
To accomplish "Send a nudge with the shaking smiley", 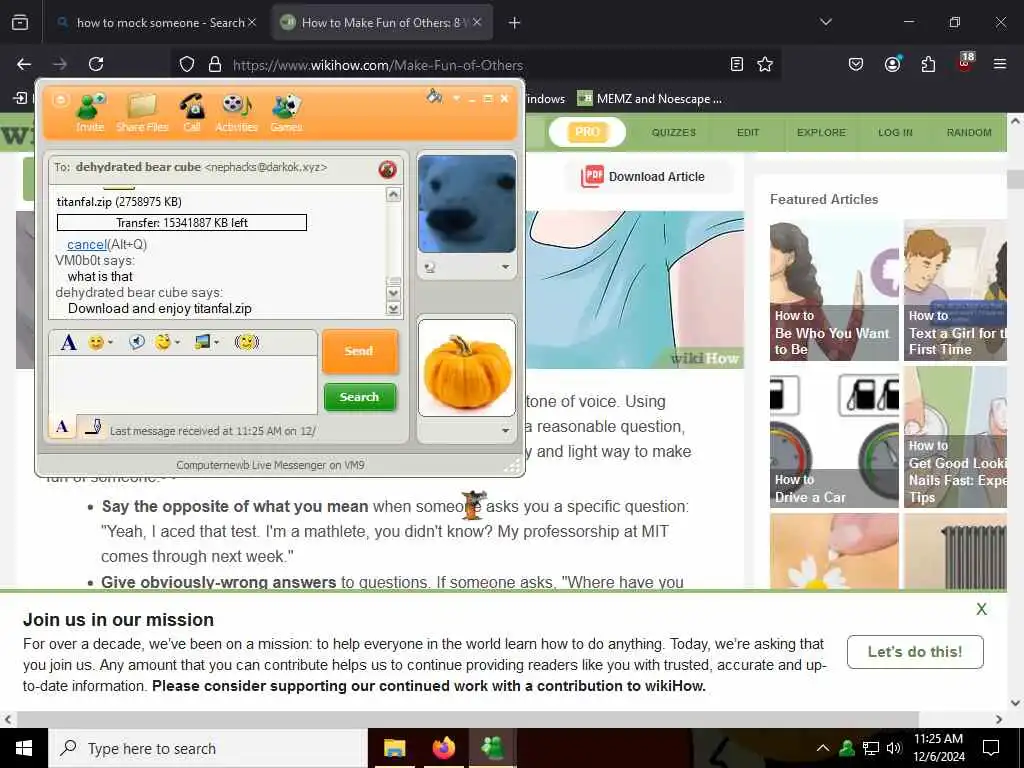I will click(x=247, y=342).
